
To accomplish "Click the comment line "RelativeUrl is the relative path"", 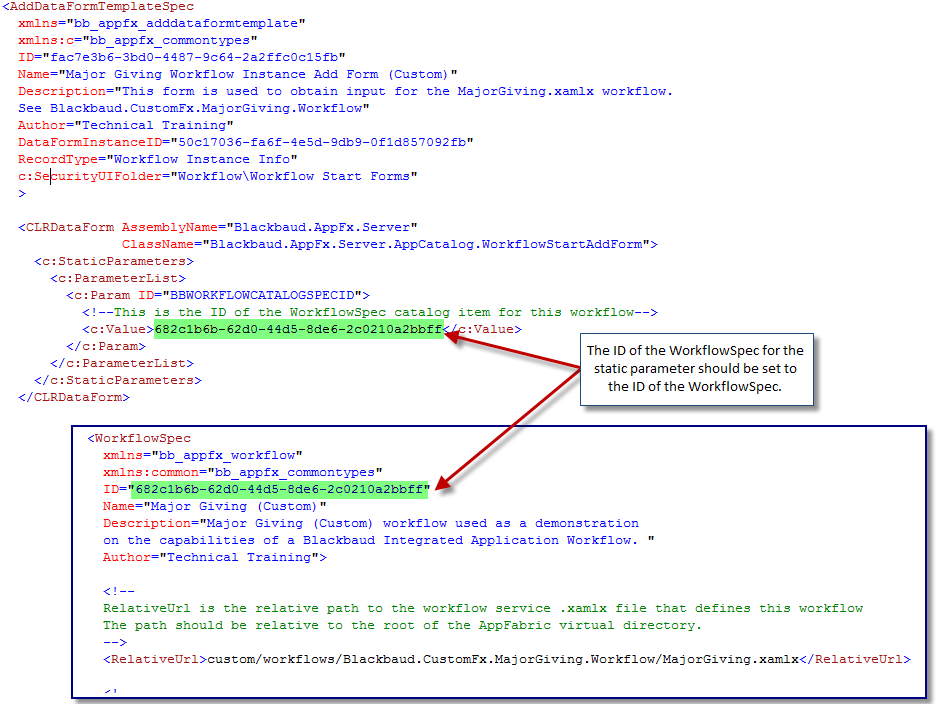I will point(483,608).
